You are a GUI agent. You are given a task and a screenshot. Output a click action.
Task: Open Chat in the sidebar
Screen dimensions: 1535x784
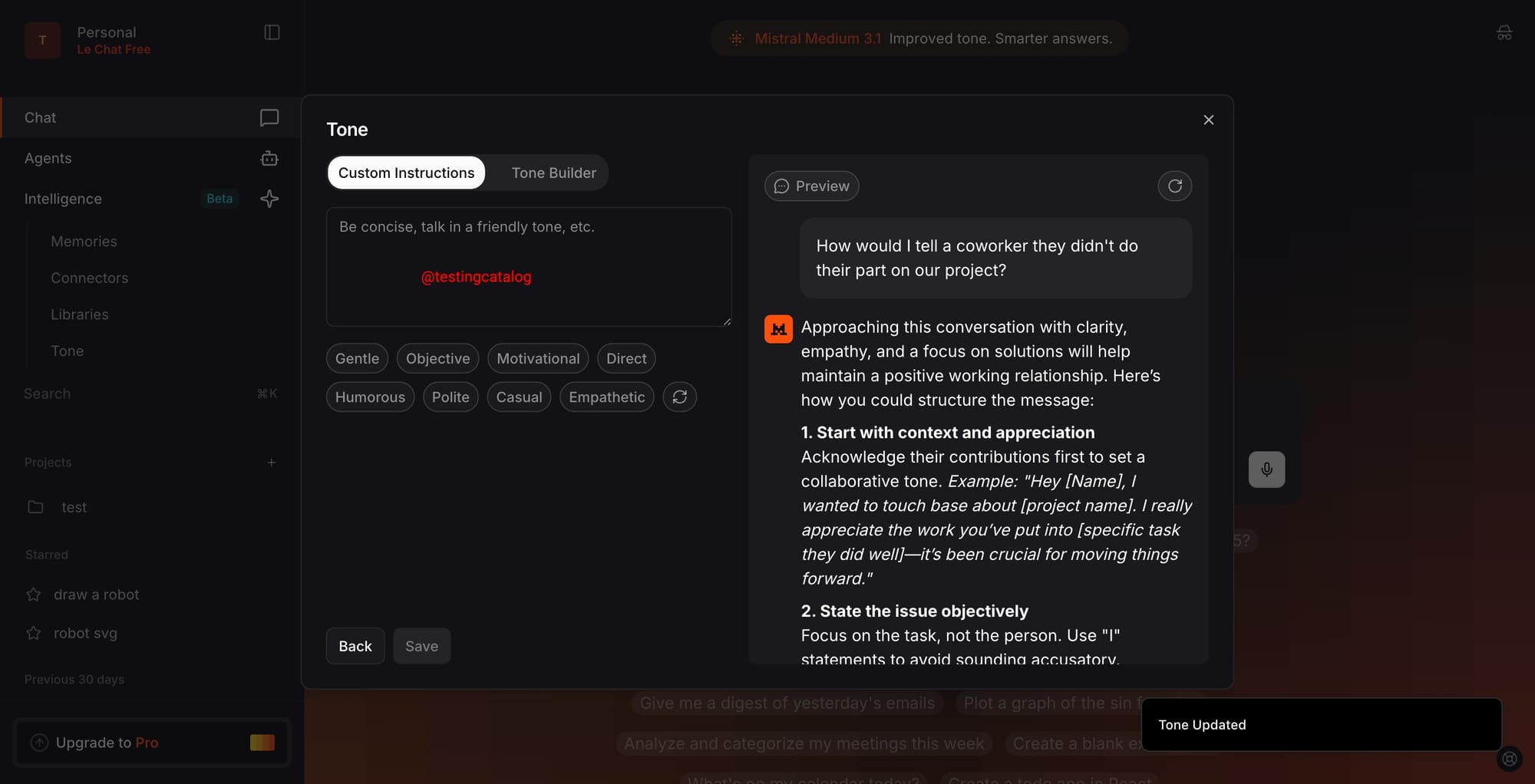(152, 117)
